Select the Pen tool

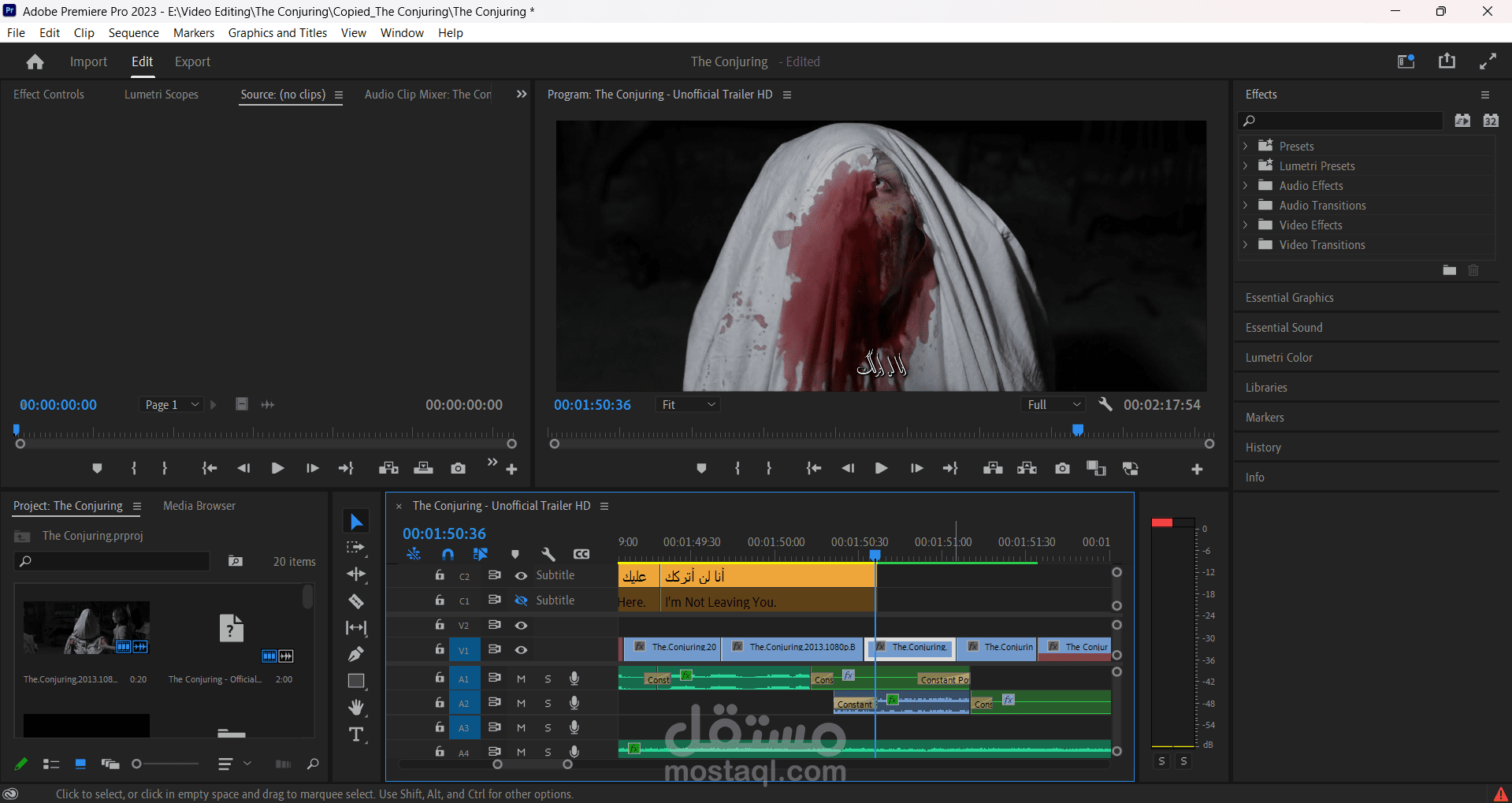[x=356, y=654]
